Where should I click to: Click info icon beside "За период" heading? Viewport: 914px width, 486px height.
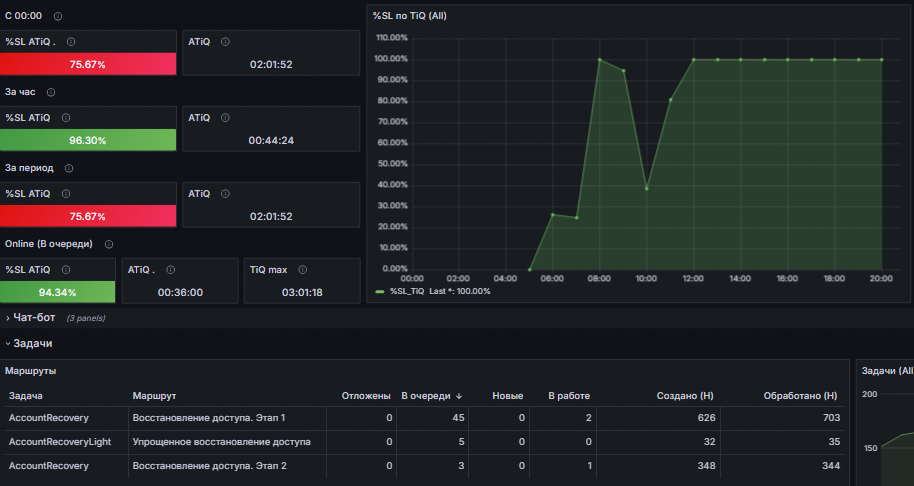(69, 168)
